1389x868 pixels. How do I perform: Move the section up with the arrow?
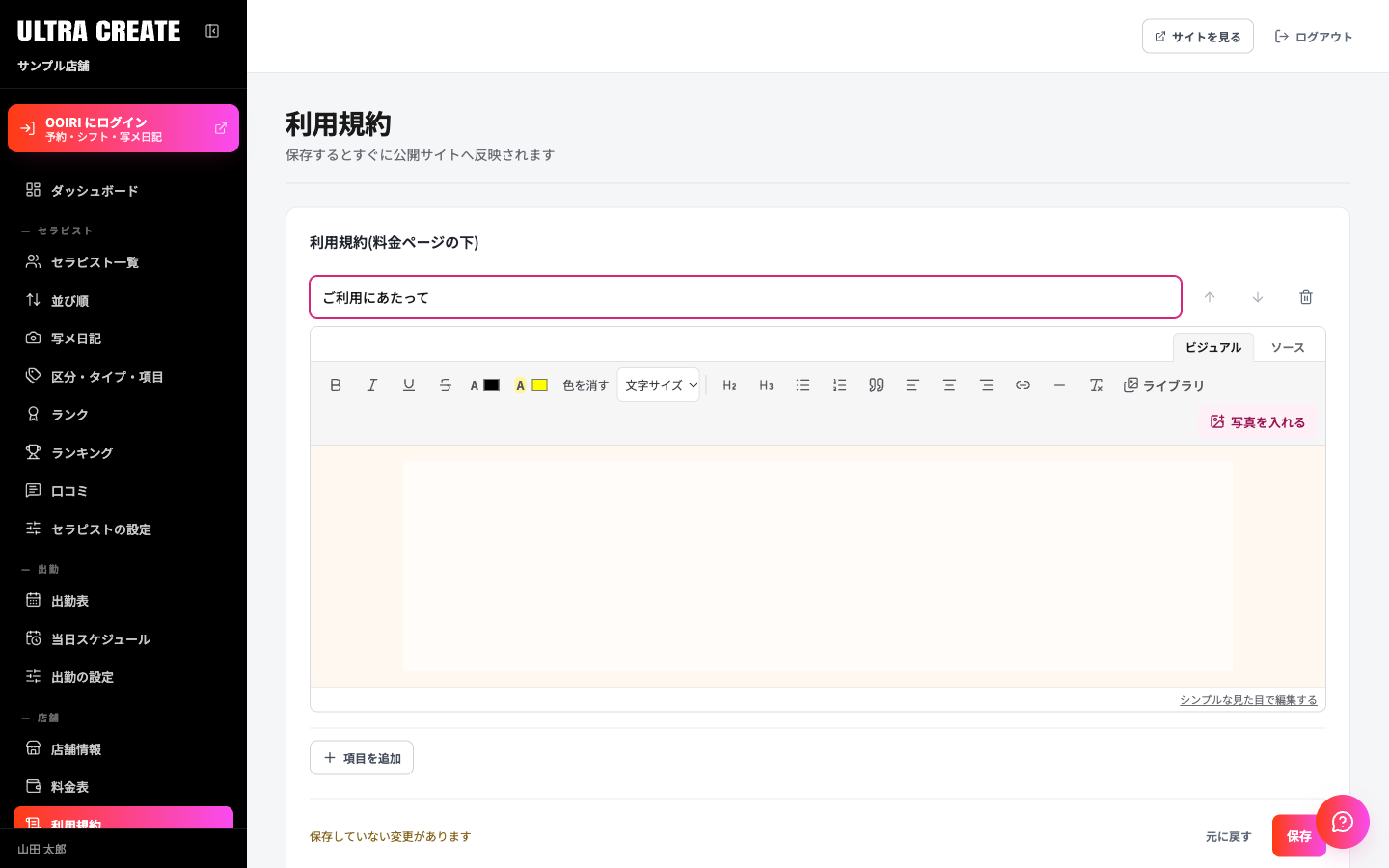coord(1210,297)
